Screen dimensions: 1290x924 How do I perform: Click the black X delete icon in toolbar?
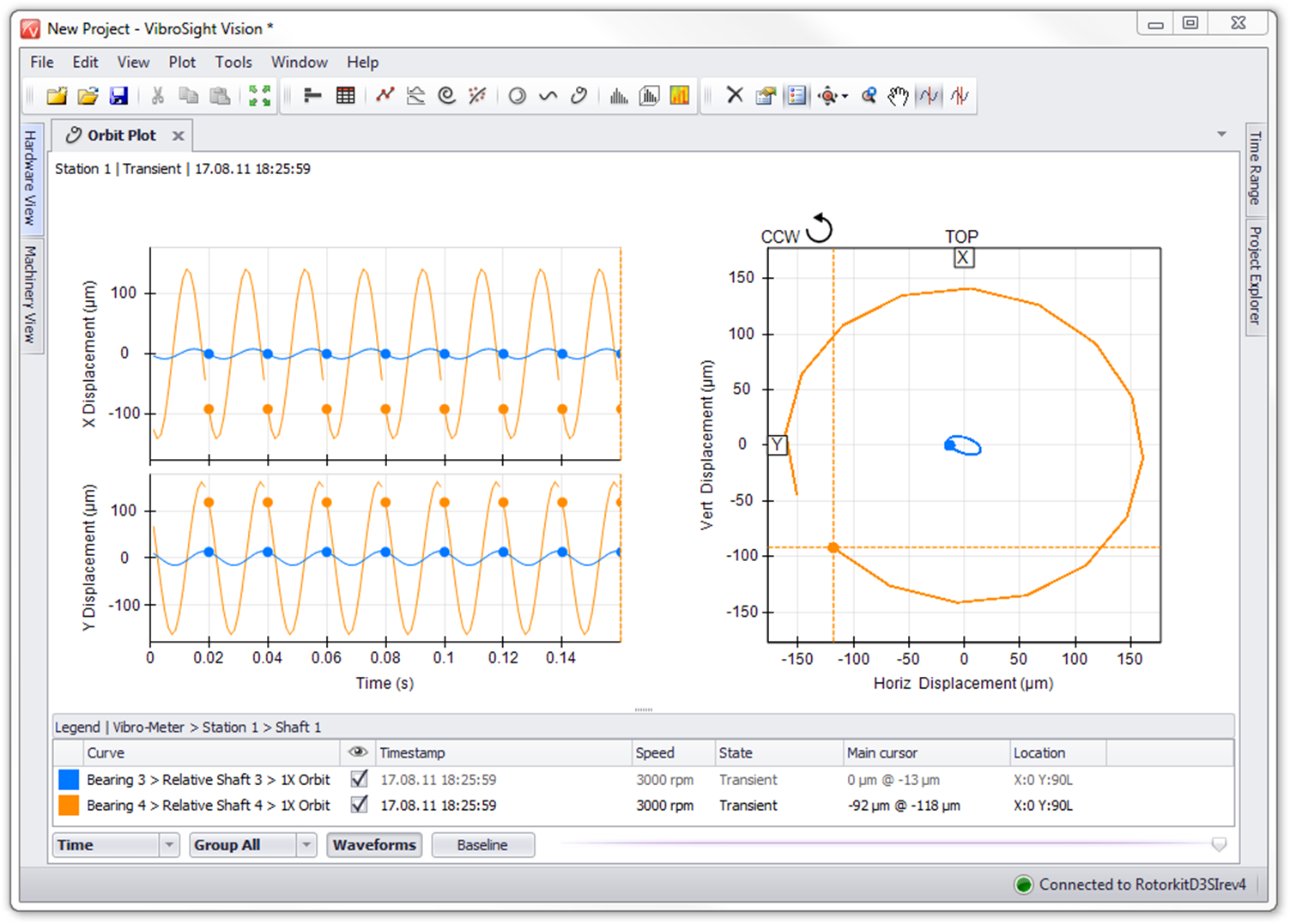tap(735, 95)
